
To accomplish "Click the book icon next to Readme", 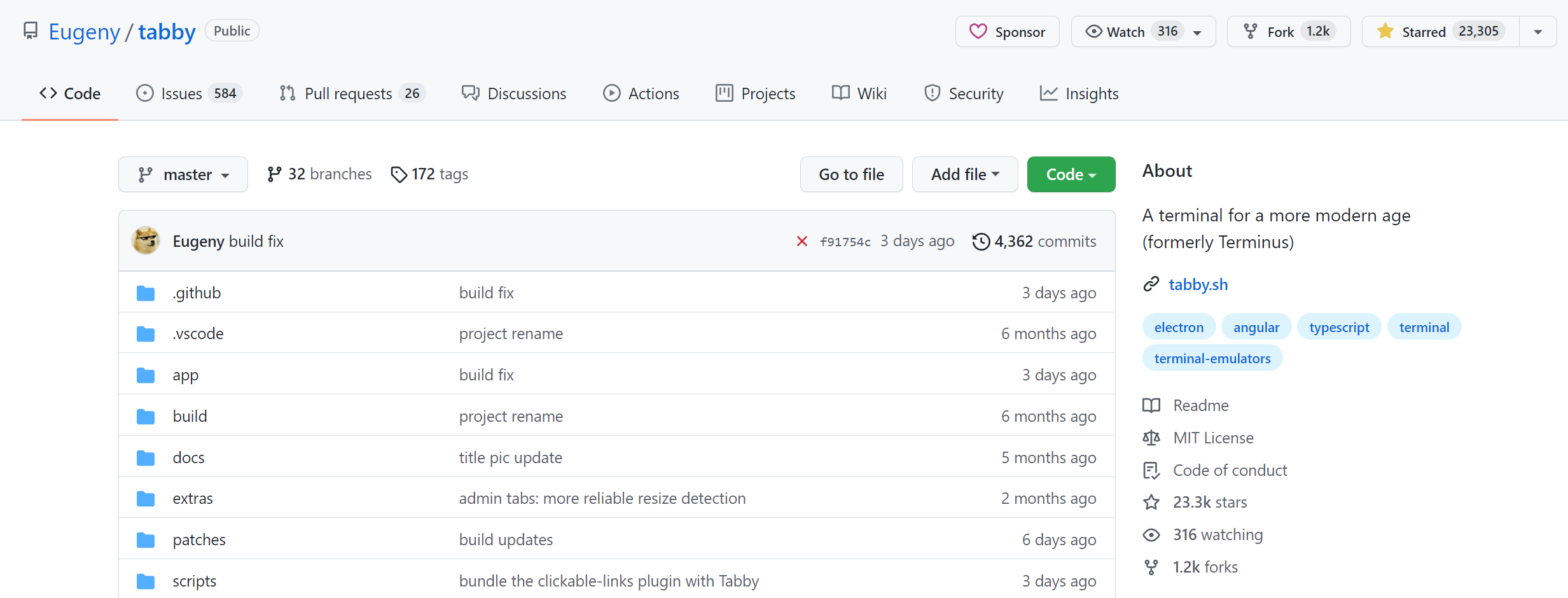I will point(1151,405).
